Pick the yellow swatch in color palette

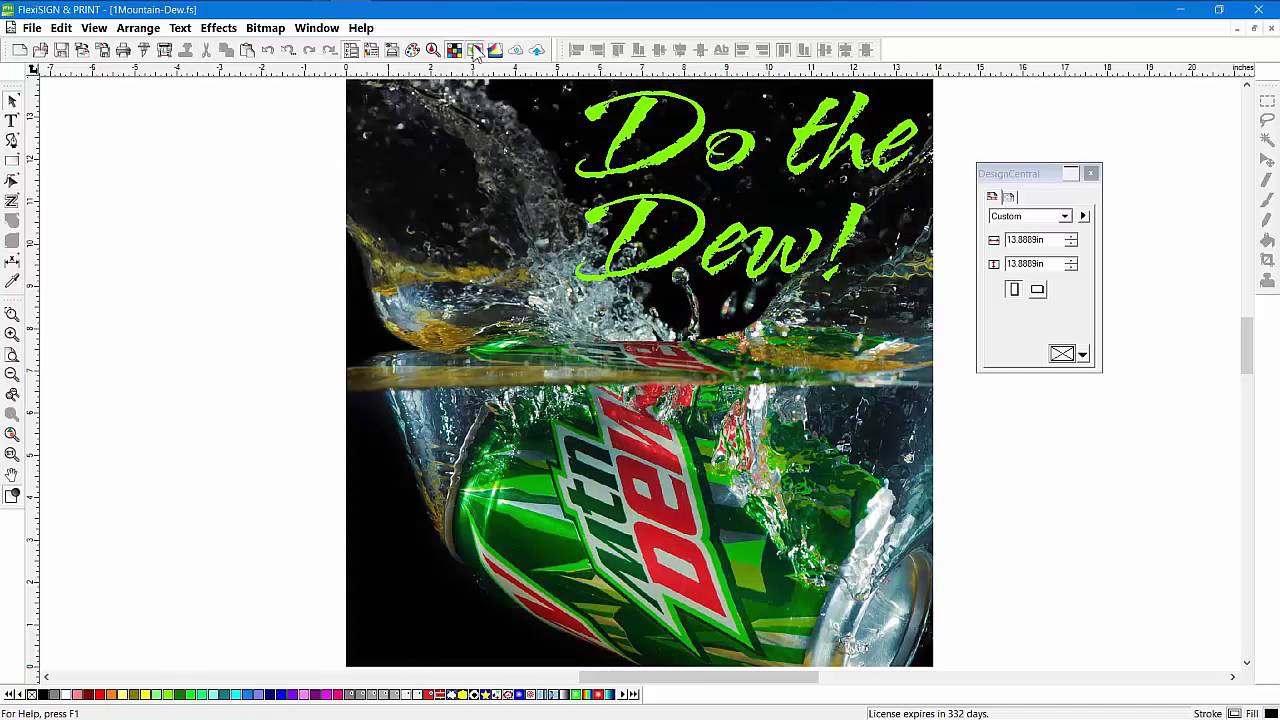point(145,694)
